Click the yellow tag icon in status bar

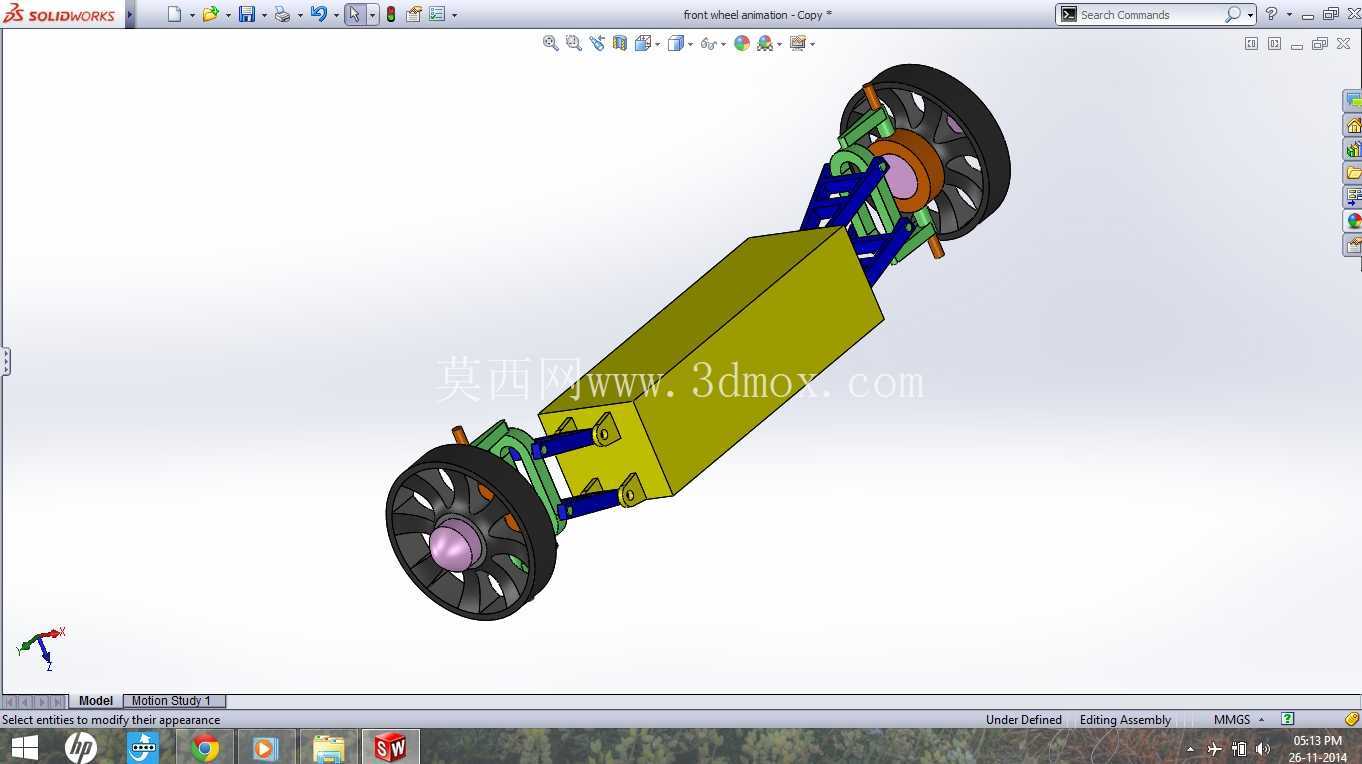pyautogui.click(x=1352, y=719)
